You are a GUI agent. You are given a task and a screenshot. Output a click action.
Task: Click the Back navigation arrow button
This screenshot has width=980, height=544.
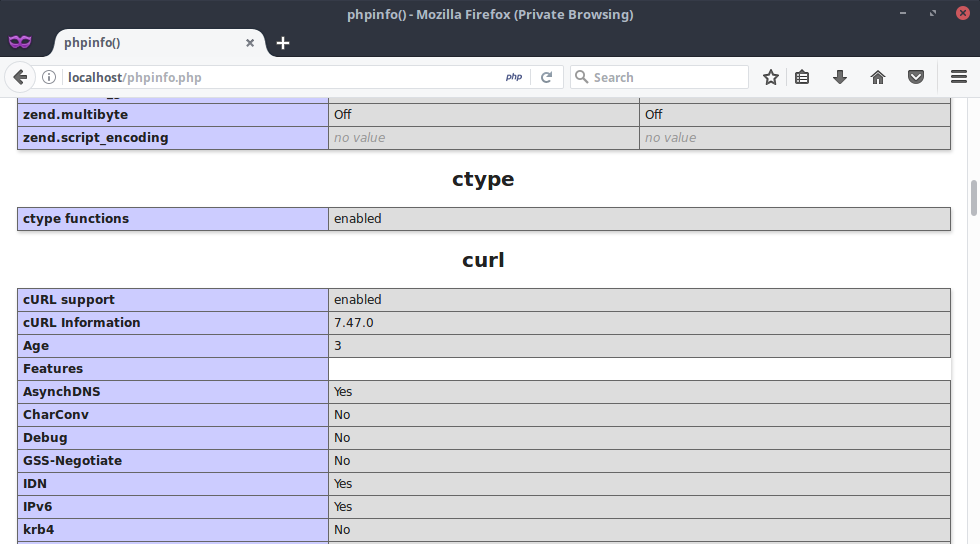click(x=20, y=77)
